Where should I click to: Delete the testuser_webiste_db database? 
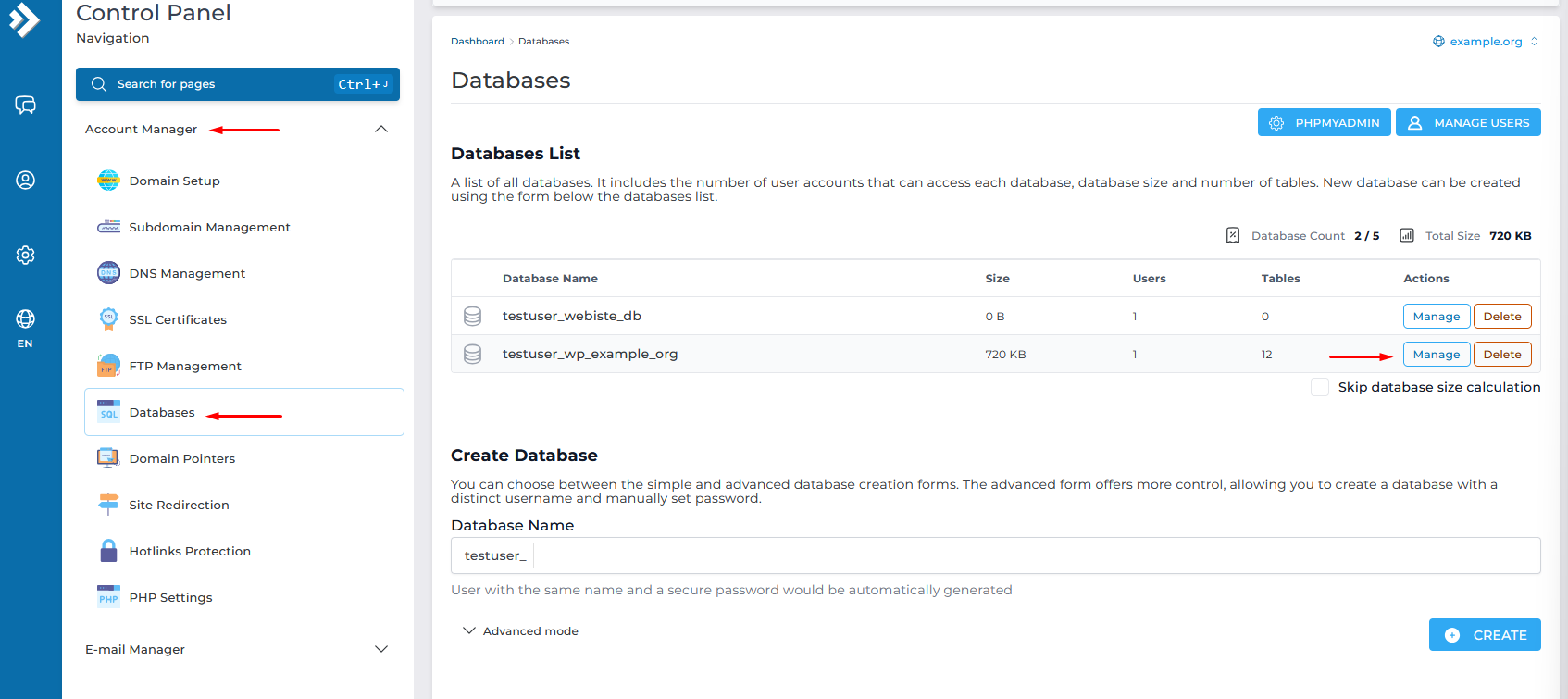tap(1501, 317)
